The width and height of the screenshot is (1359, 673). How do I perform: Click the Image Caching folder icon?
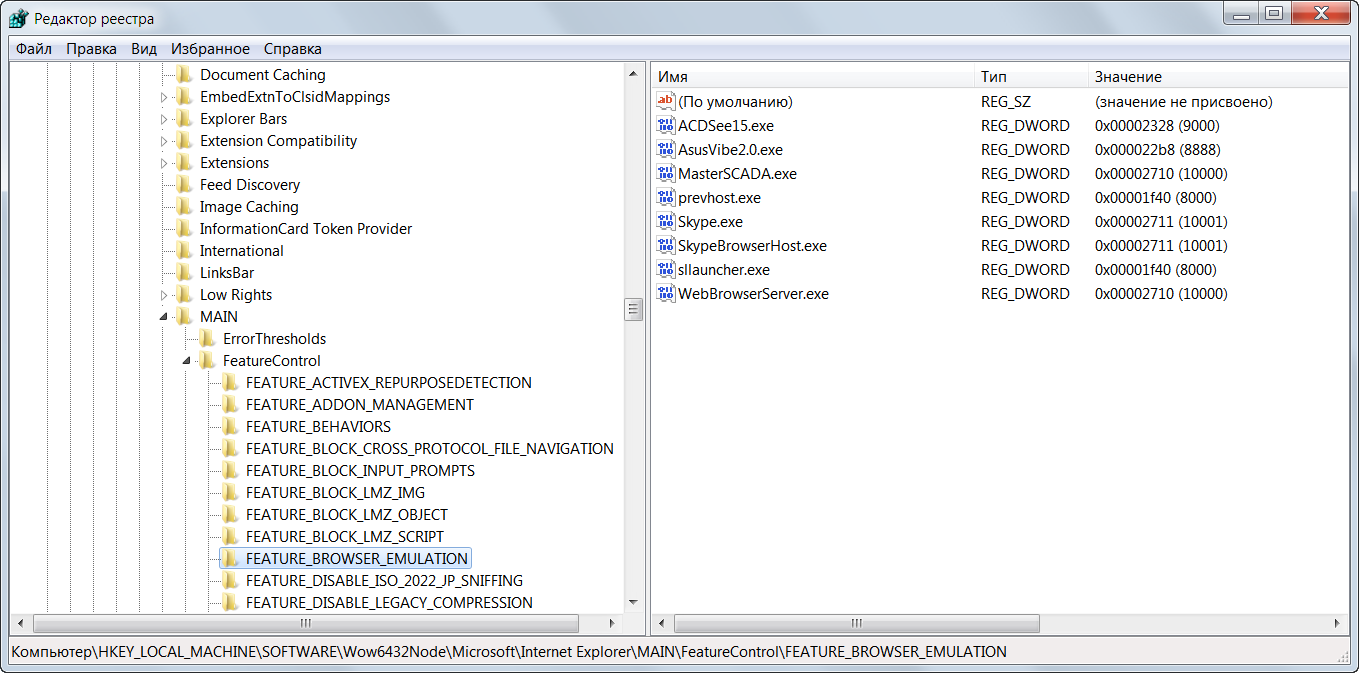184,206
